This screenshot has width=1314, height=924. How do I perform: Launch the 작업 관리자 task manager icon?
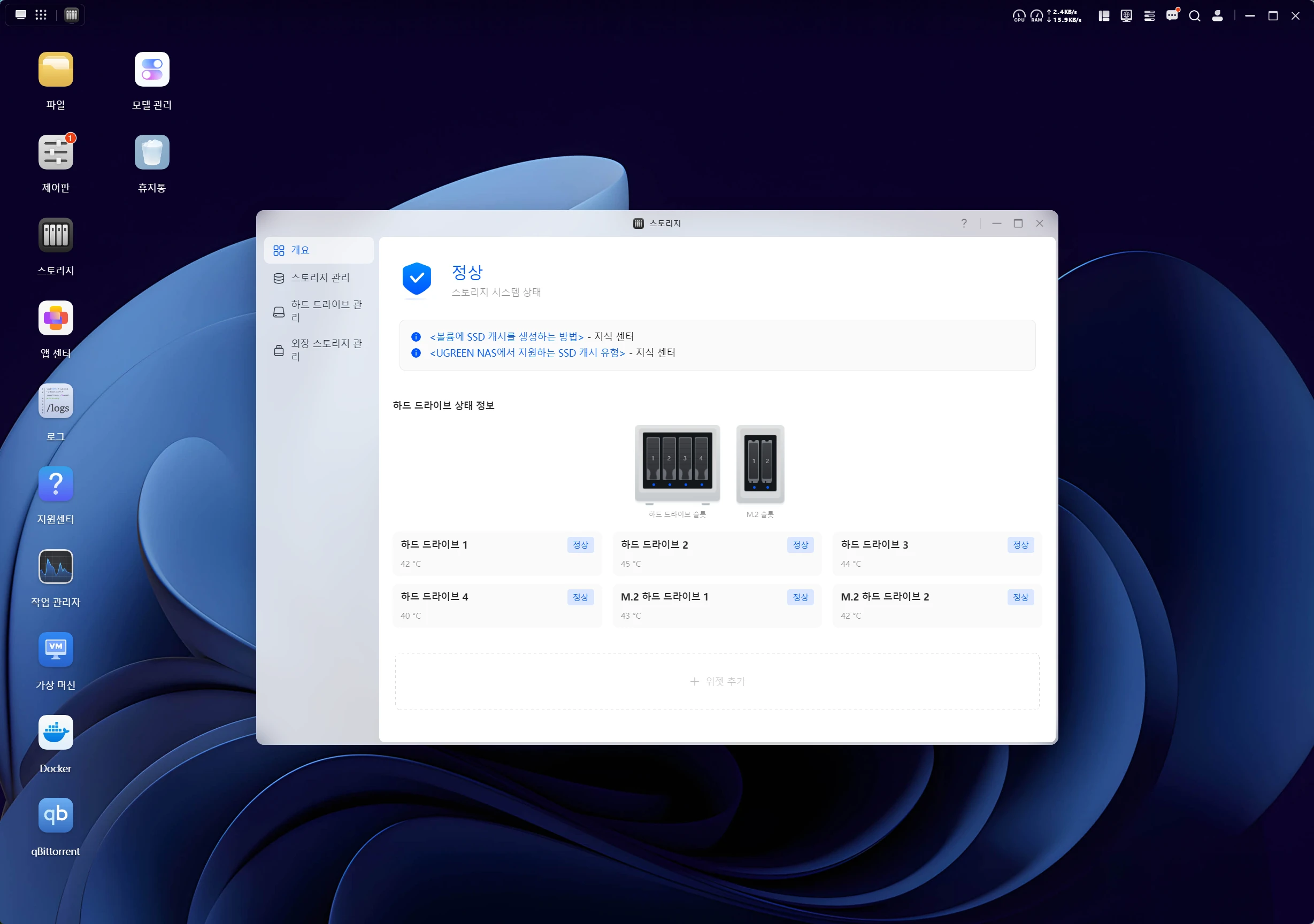[x=56, y=567]
